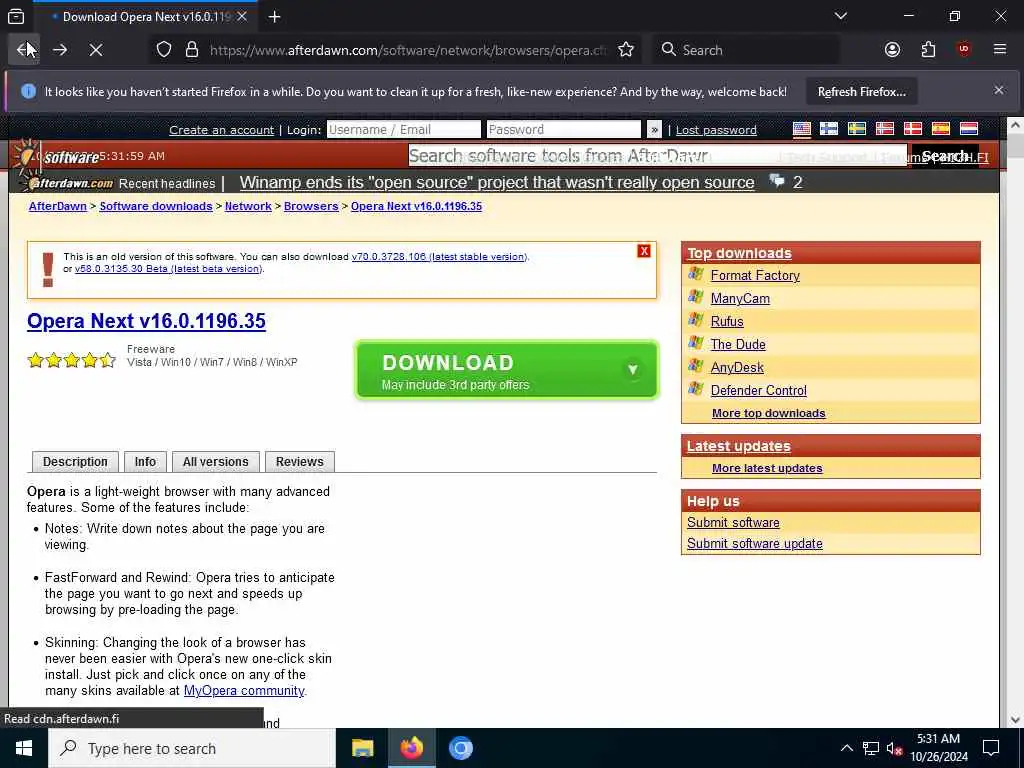Open File Explorer from the taskbar
The image size is (1024, 768).
click(362, 748)
